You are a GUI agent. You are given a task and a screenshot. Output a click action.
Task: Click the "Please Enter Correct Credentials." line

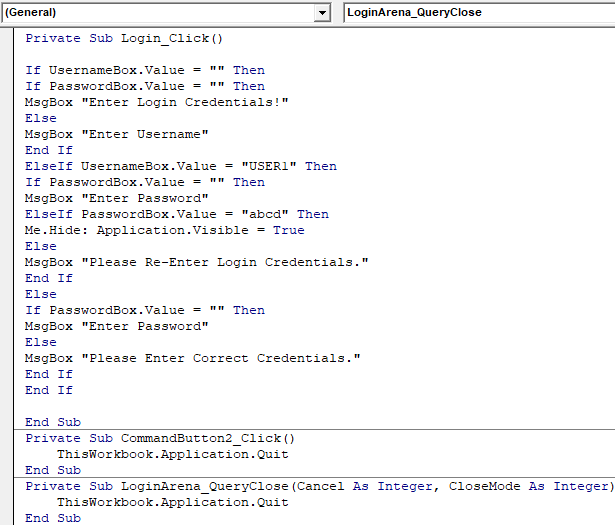(x=193, y=358)
